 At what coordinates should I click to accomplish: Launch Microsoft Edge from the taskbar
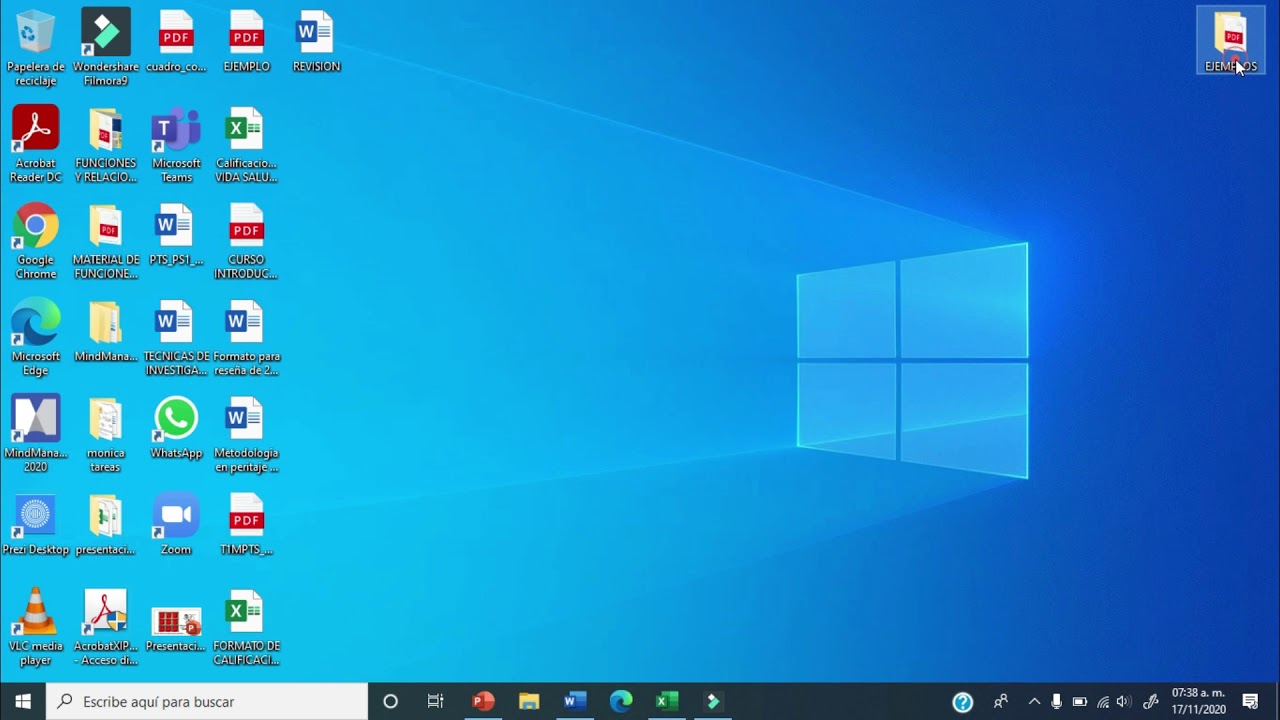pos(621,701)
